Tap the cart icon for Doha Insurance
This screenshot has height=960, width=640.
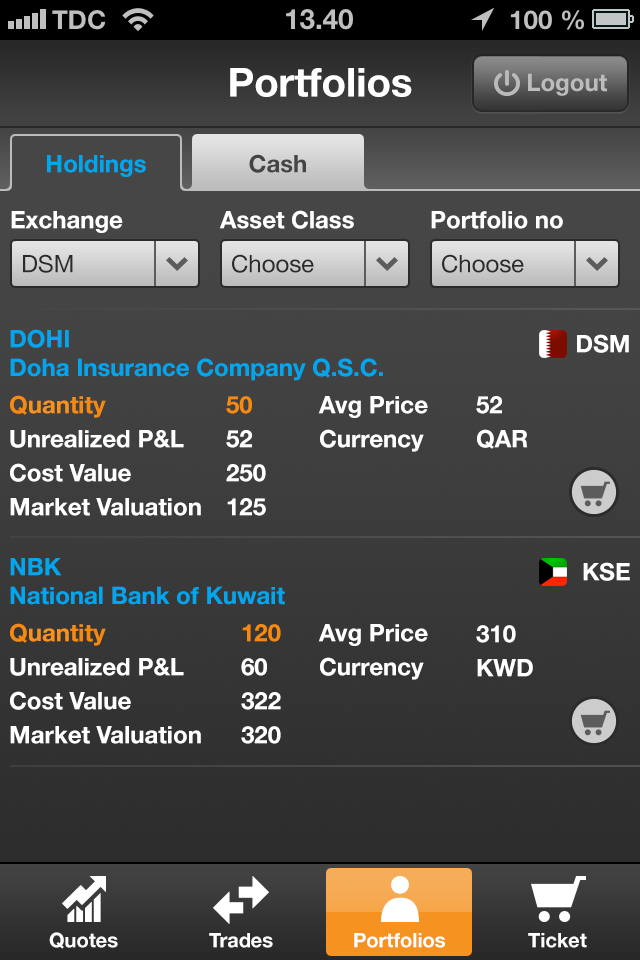(x=593, y=492)
